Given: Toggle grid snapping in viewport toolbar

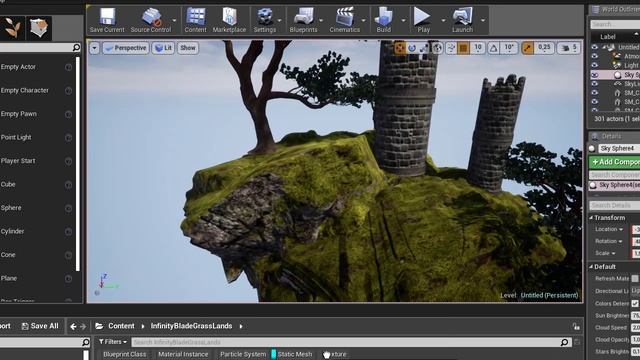Looking at the screenshot, I should click(x=463, y=48).
